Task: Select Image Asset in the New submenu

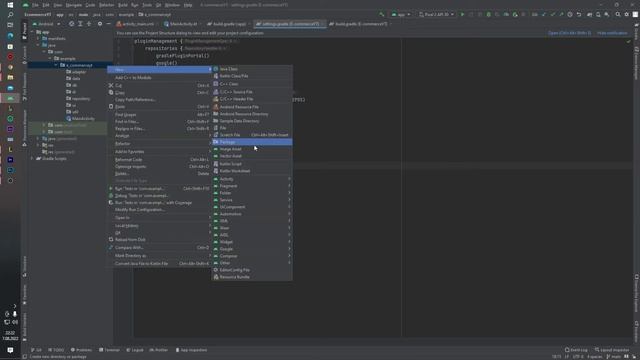Action: [x=252, y=149]
